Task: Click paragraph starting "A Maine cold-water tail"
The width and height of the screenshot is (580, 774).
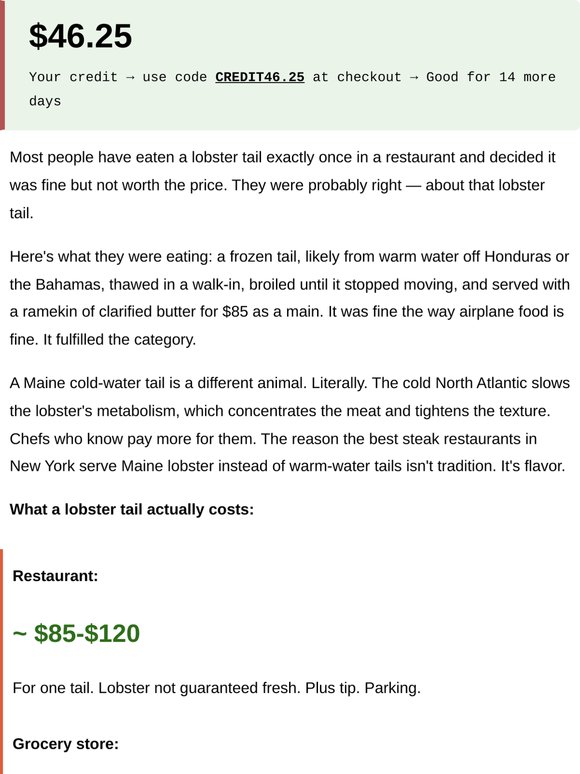Action: [x=290, y=425]
